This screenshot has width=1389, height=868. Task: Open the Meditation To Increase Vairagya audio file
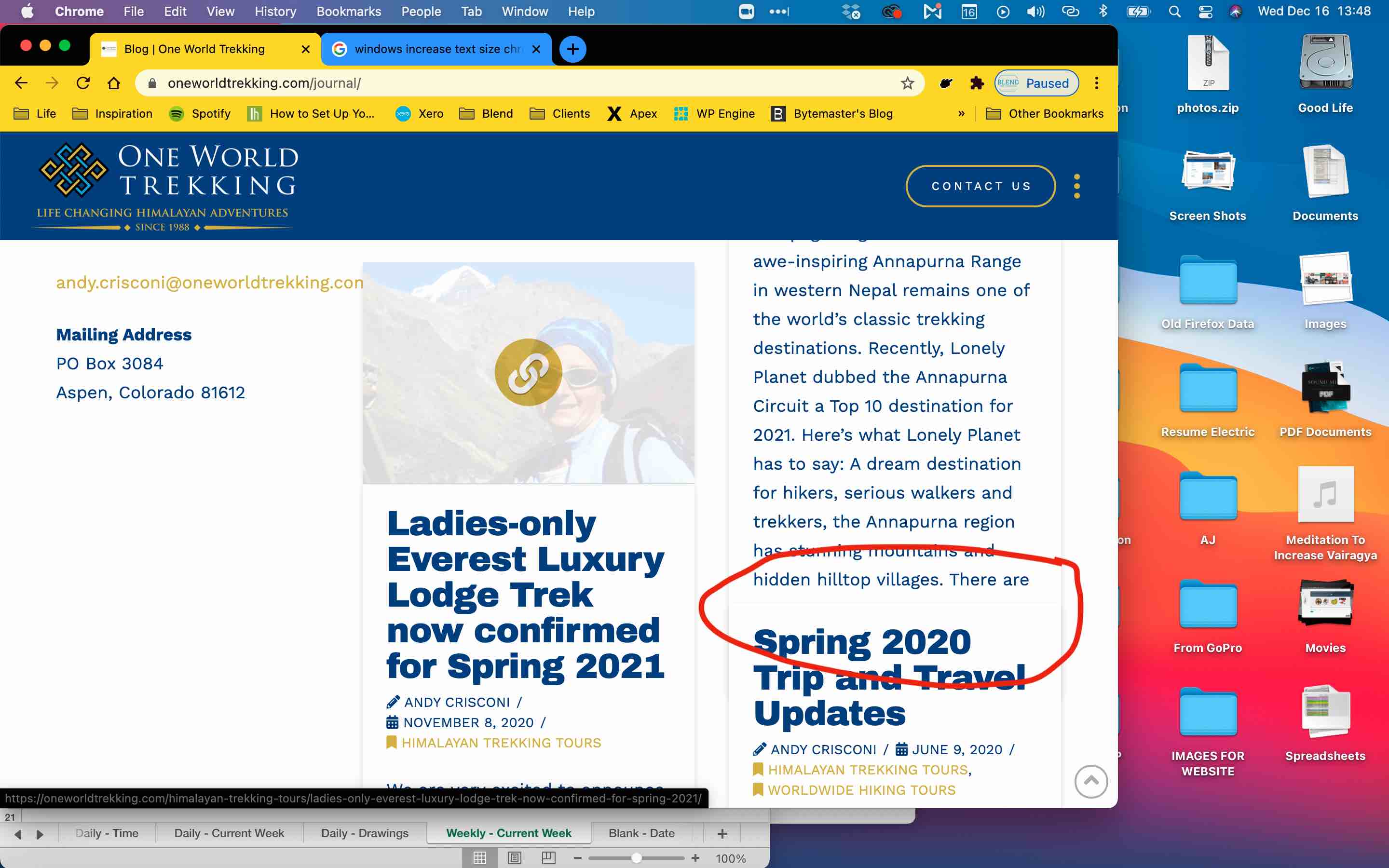click(x=1325, y=513)
